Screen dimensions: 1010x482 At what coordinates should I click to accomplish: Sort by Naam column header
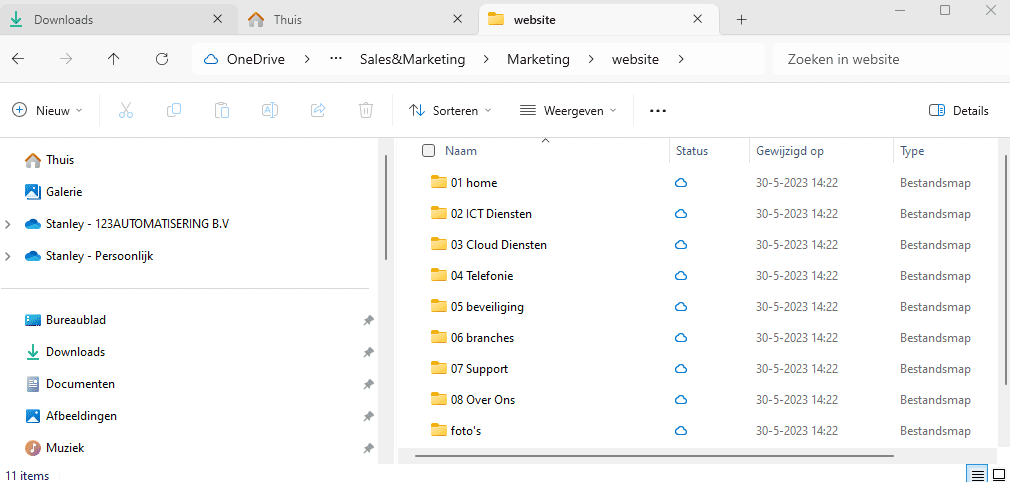click(461, 151)
